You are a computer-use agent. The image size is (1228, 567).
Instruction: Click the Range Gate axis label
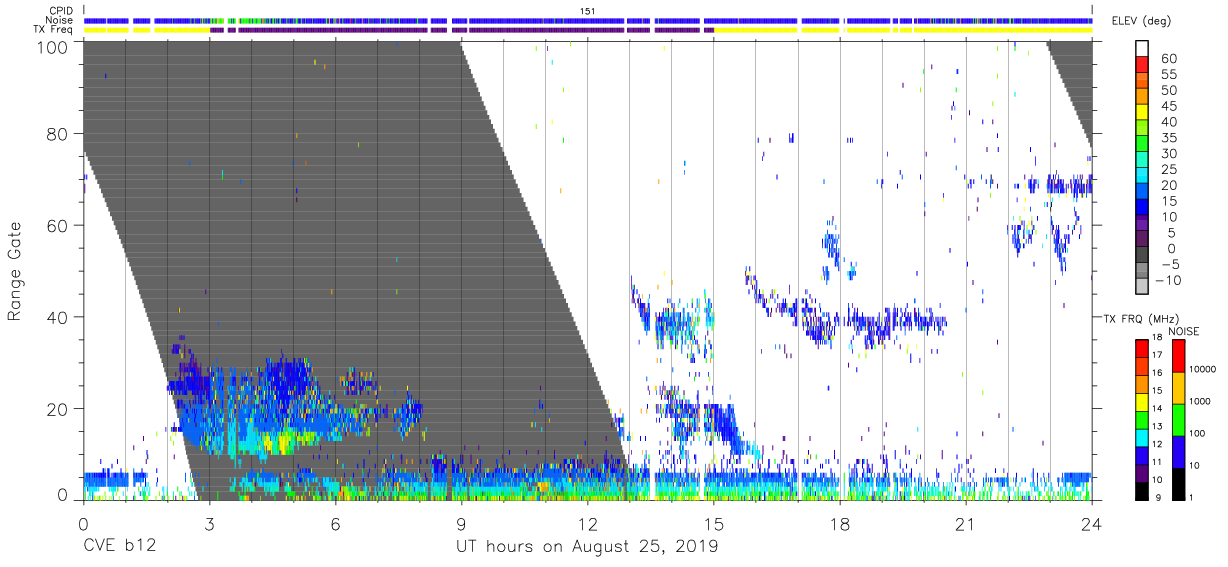point(15,271)
